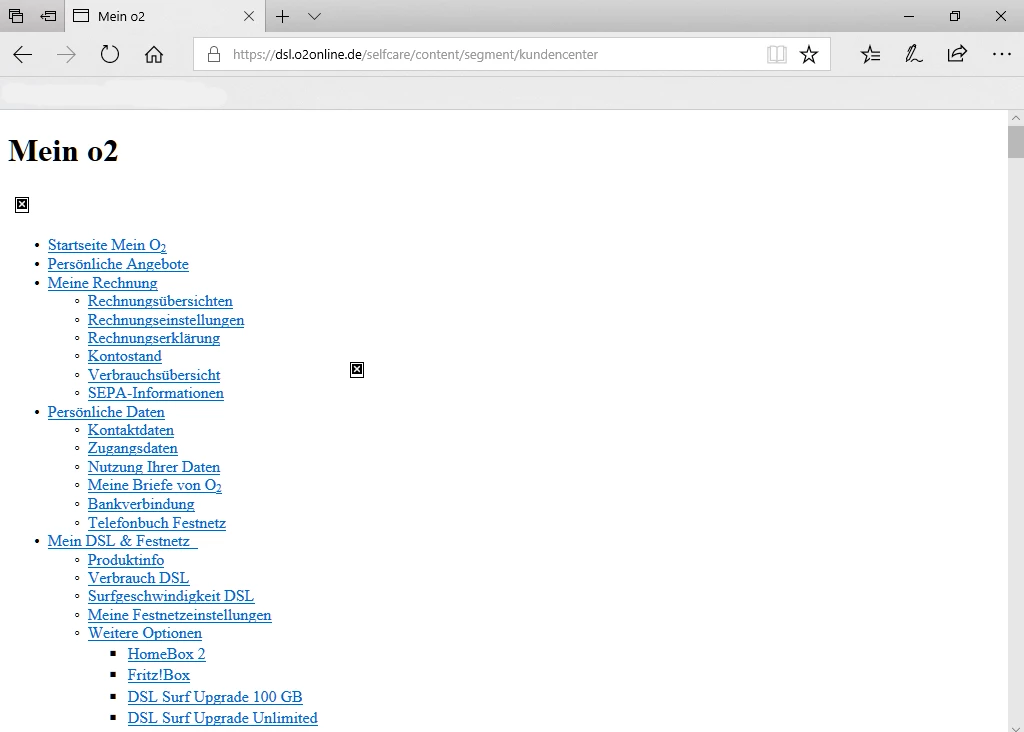Open Verbrauch DSL link

click(138, 578)
